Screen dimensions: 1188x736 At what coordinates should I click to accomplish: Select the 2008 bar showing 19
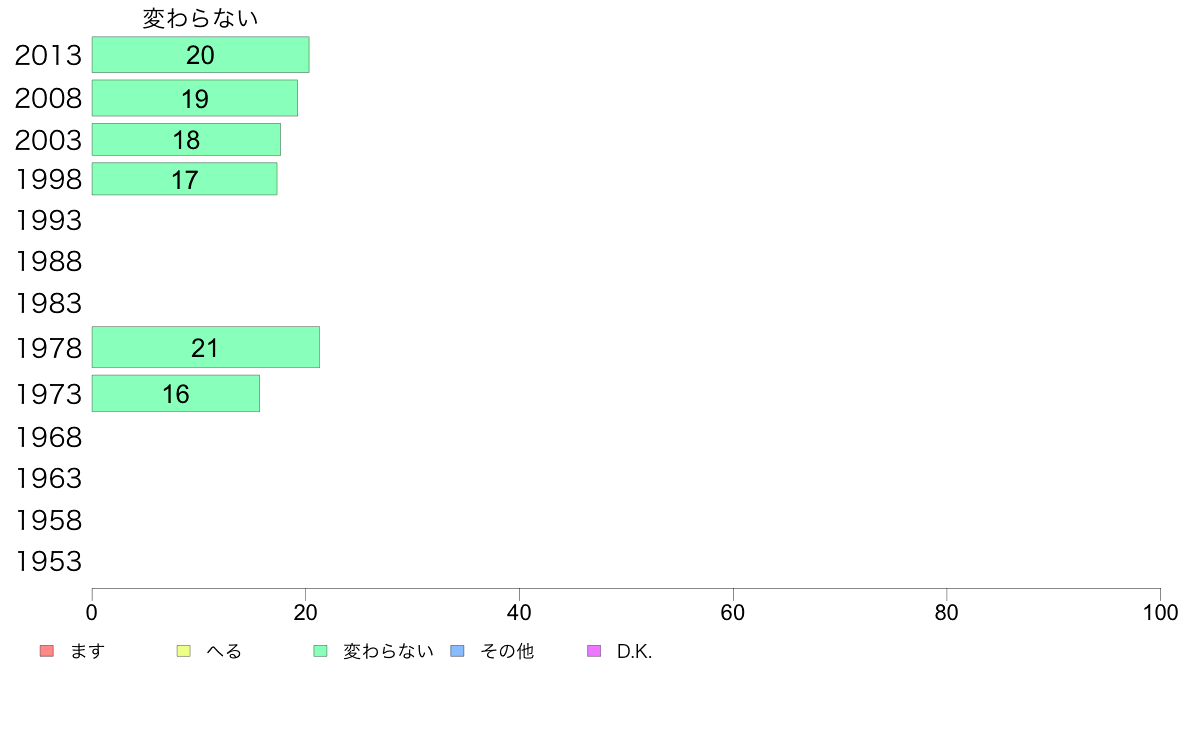[x=195, y=98]
